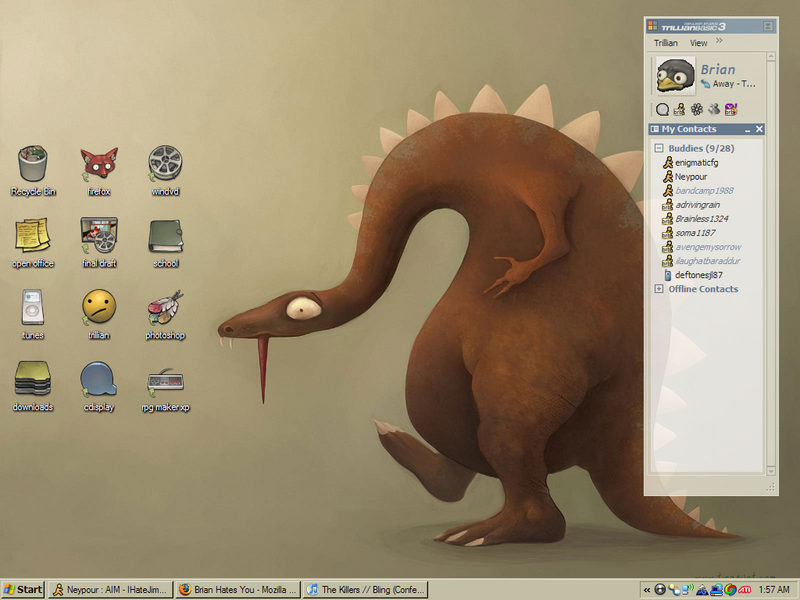This screenshot has height=600, width=800.
Task: Collapse the Buddies group
Action: [659, 148]
